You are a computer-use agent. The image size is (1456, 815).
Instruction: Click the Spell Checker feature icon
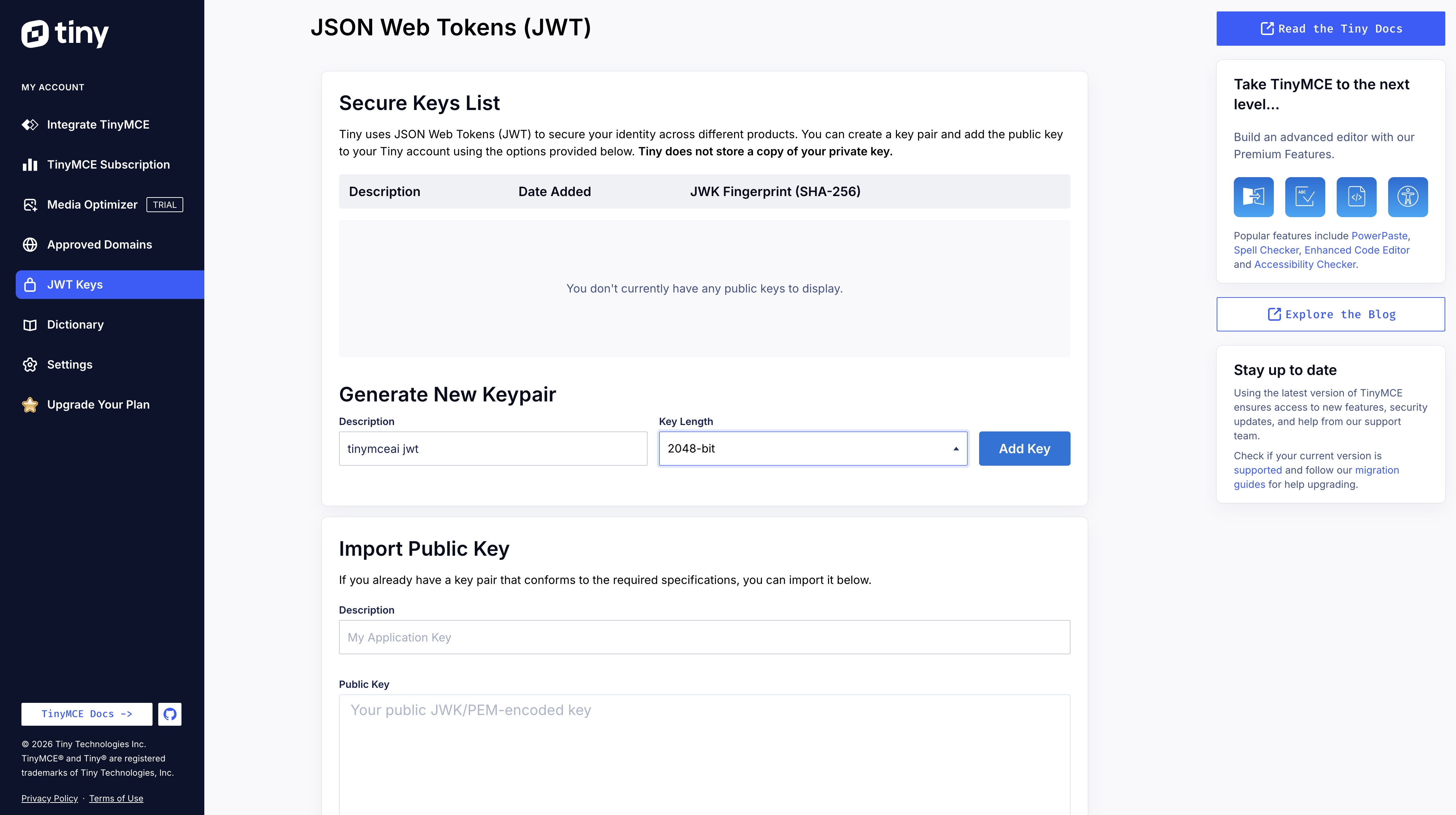pos(1305,197)
